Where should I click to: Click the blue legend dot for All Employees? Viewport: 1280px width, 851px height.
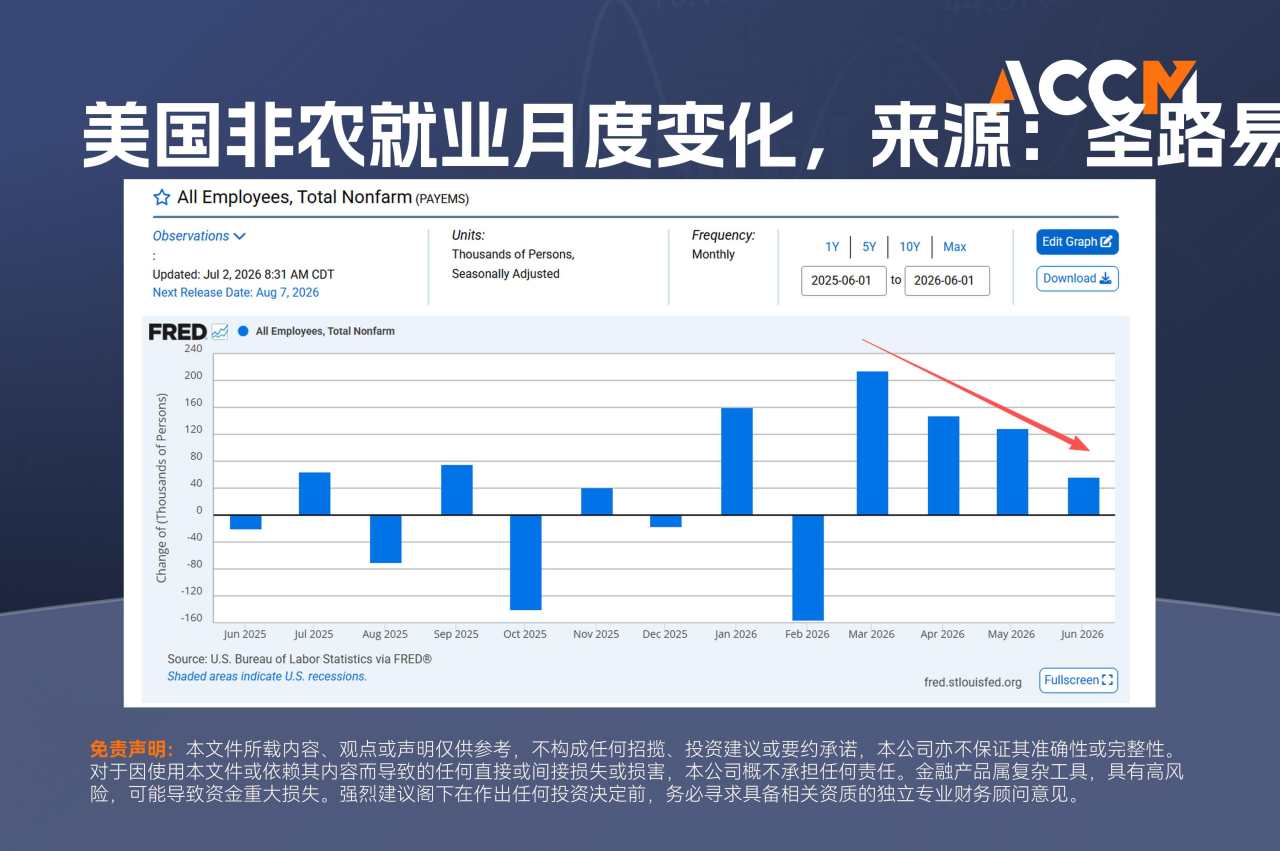pos(243,331)
